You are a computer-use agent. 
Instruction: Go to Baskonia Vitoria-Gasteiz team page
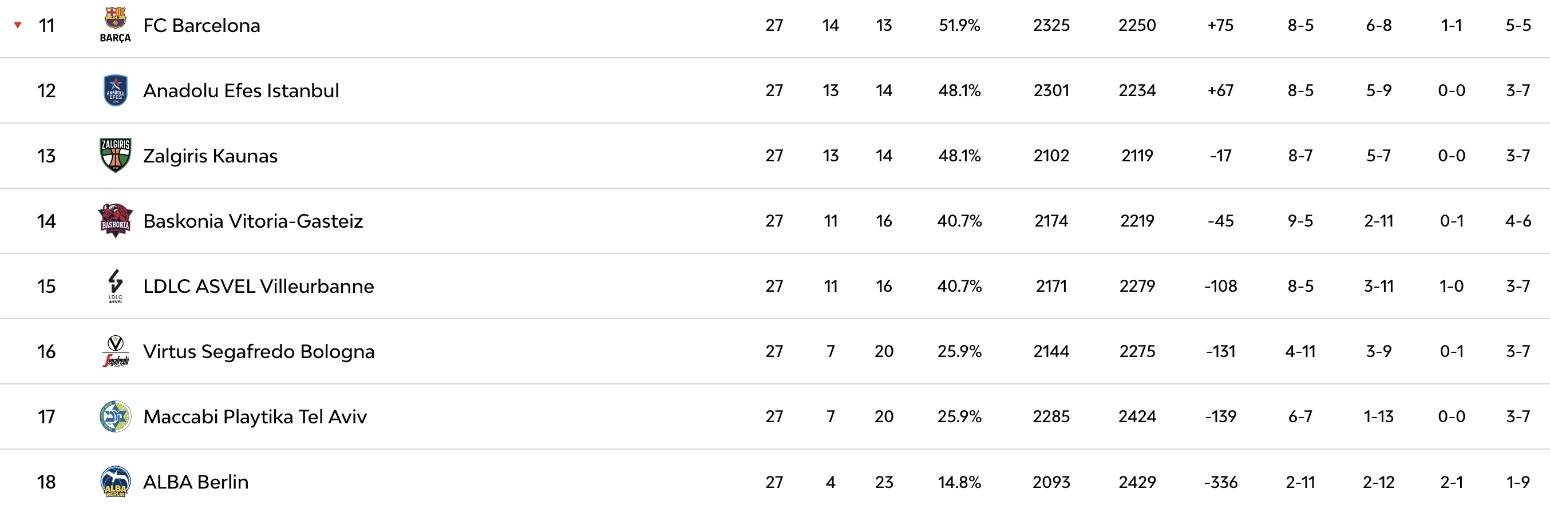(x=253, y=221)
